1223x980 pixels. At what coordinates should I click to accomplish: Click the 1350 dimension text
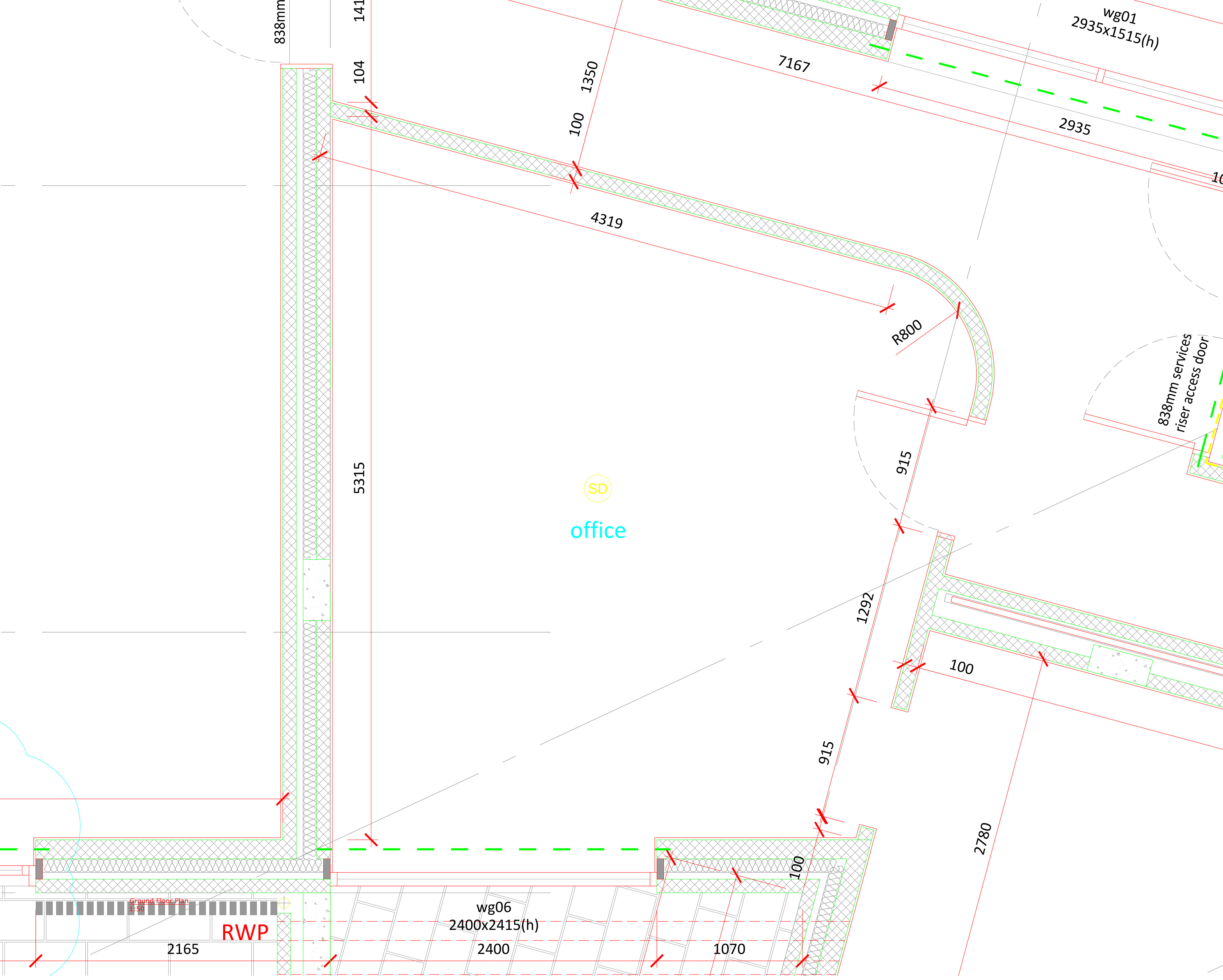point(590,76)
